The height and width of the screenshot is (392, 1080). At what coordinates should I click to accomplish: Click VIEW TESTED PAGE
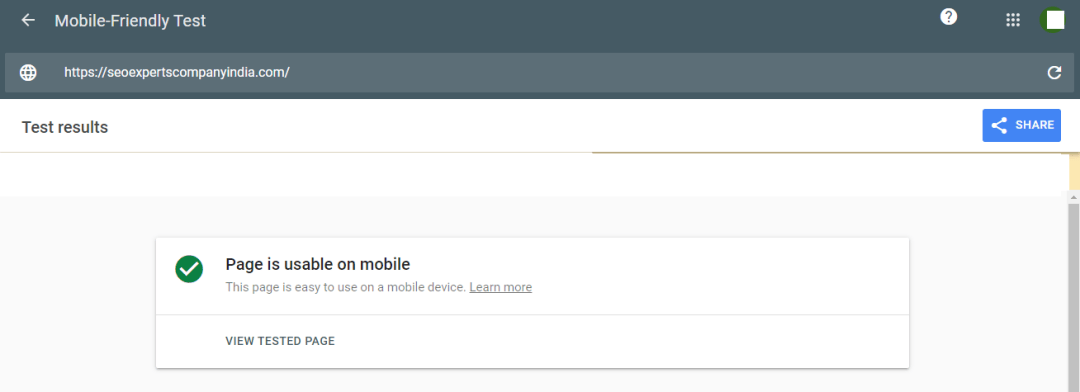click(x=280, y=341)
